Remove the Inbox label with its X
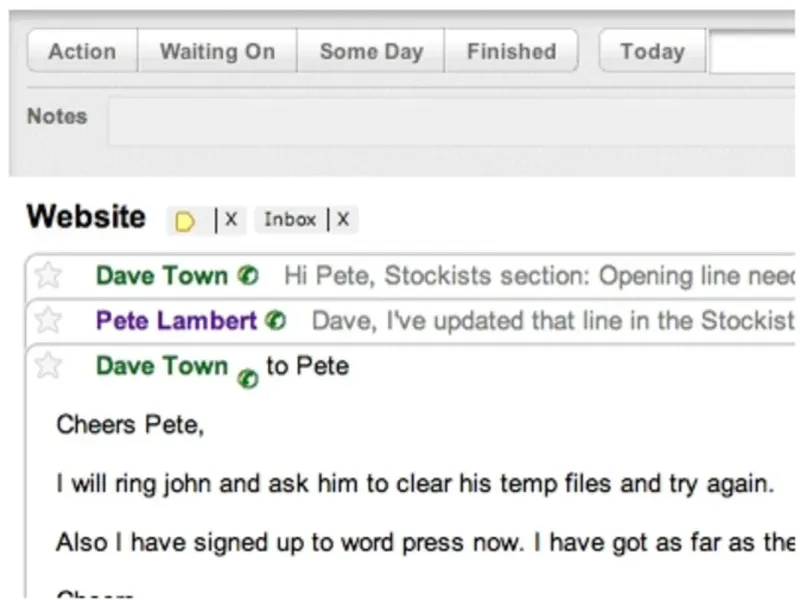 click(343, 220)
